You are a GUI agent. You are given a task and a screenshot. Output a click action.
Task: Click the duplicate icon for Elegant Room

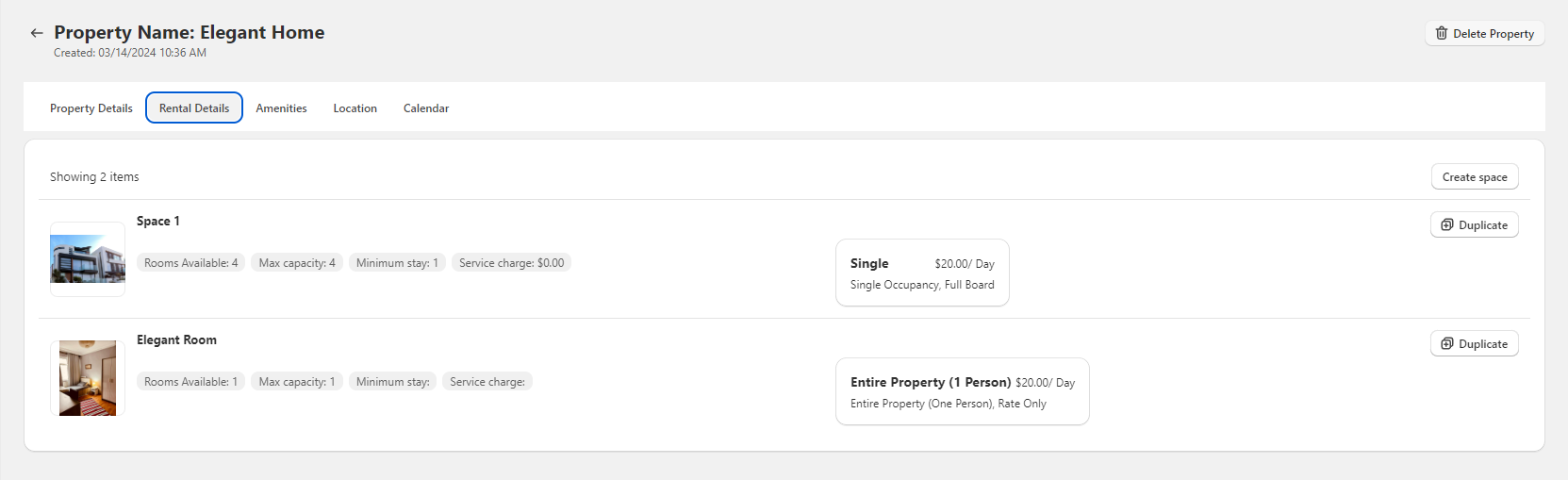tap(1447, 343)
